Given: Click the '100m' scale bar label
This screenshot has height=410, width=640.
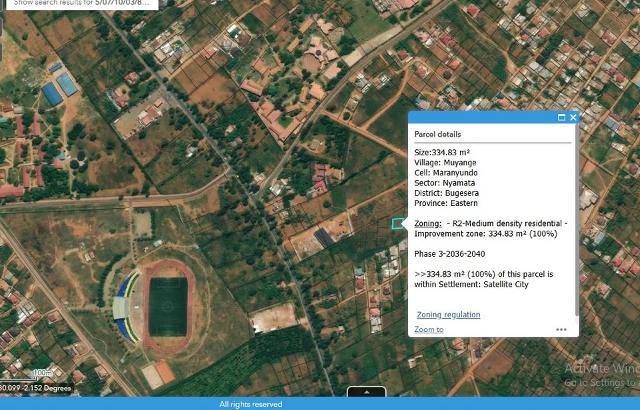Looking at the screenshot, I should (42, 373).
